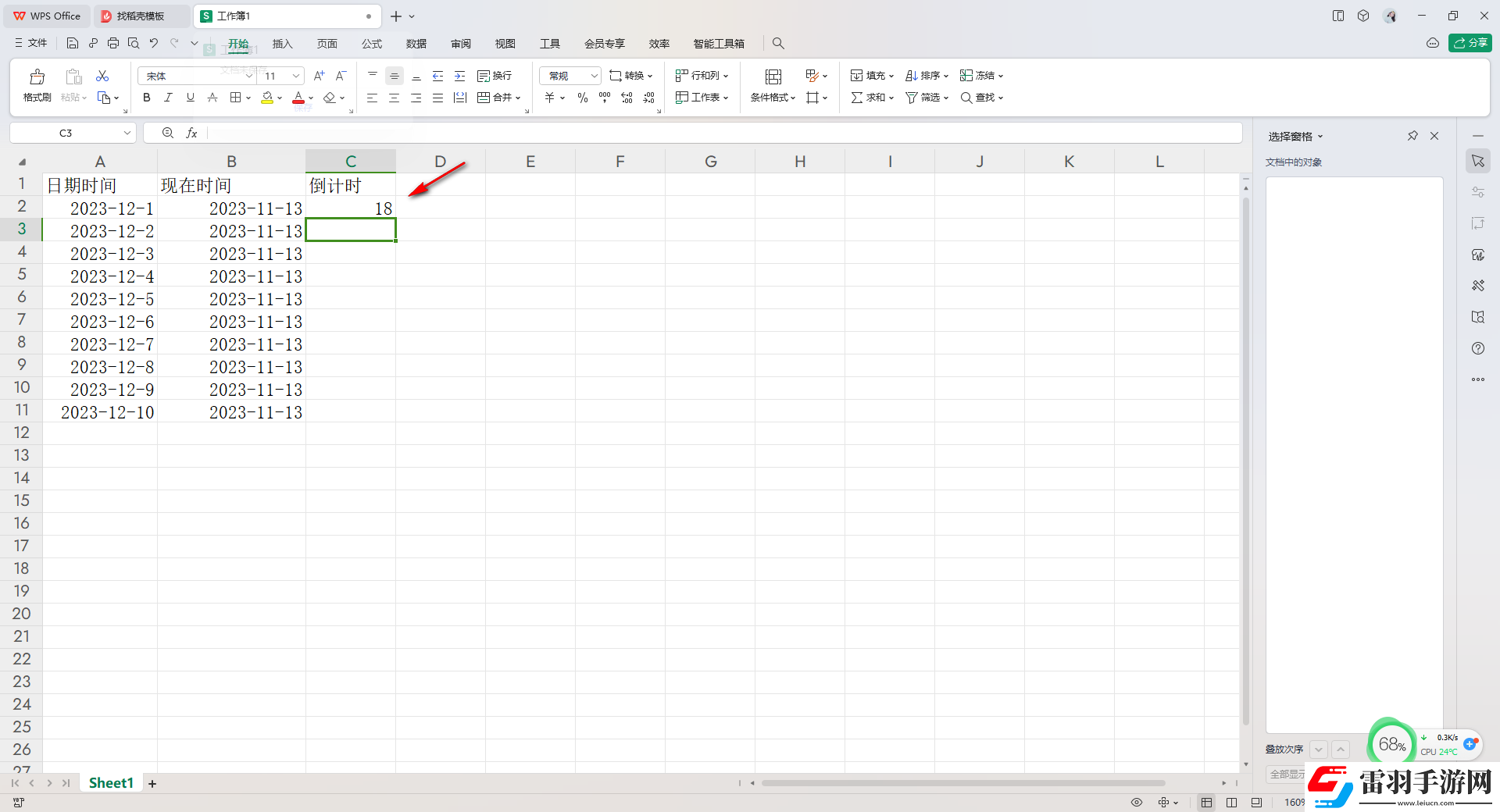Image resolution: width=1500 pixels, height=812 pixels.
Task: Open the number format dropdown (常规)
Action: tap(594, 76)
